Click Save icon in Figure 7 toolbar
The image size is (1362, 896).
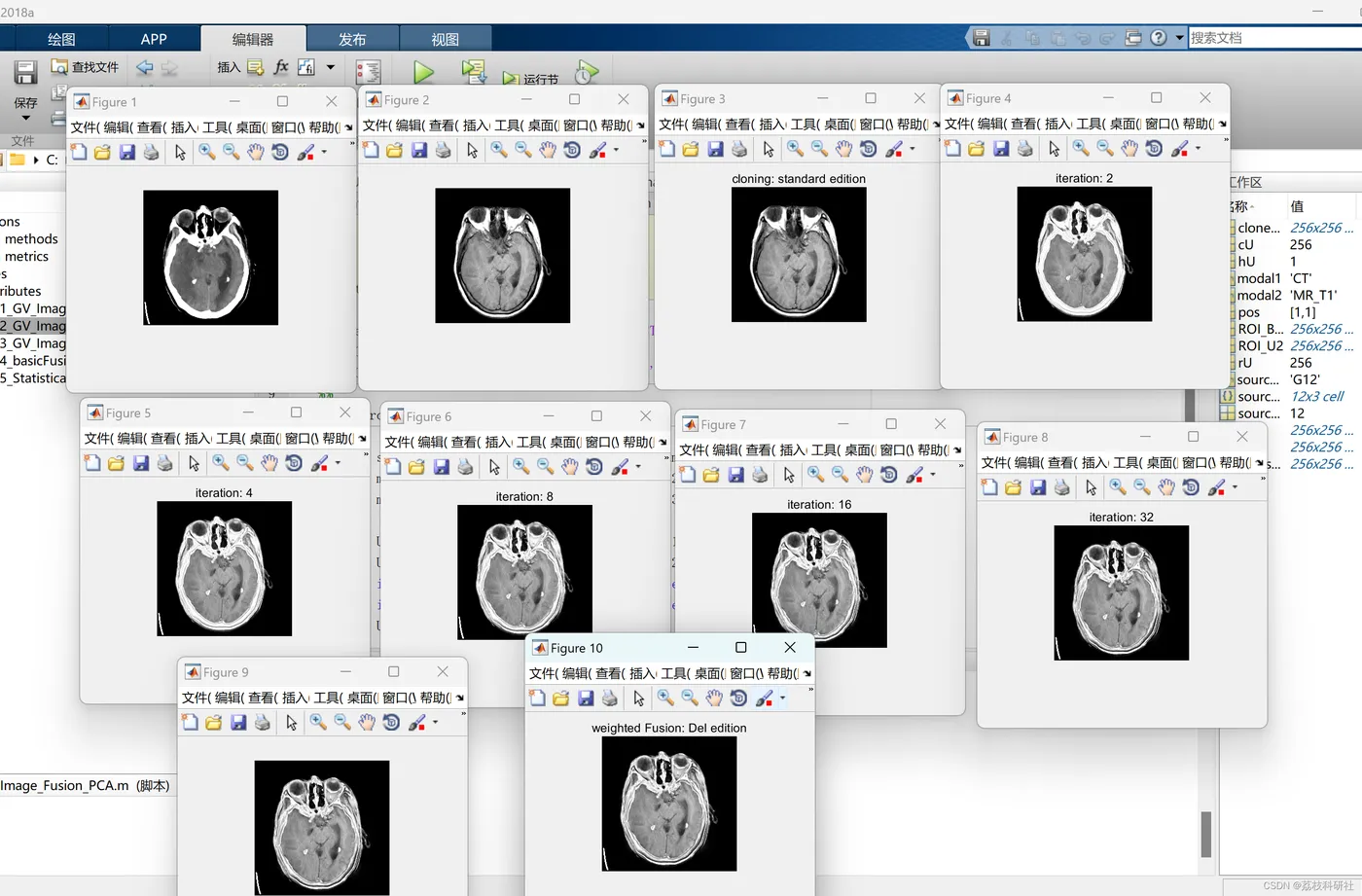coord(735,475)
